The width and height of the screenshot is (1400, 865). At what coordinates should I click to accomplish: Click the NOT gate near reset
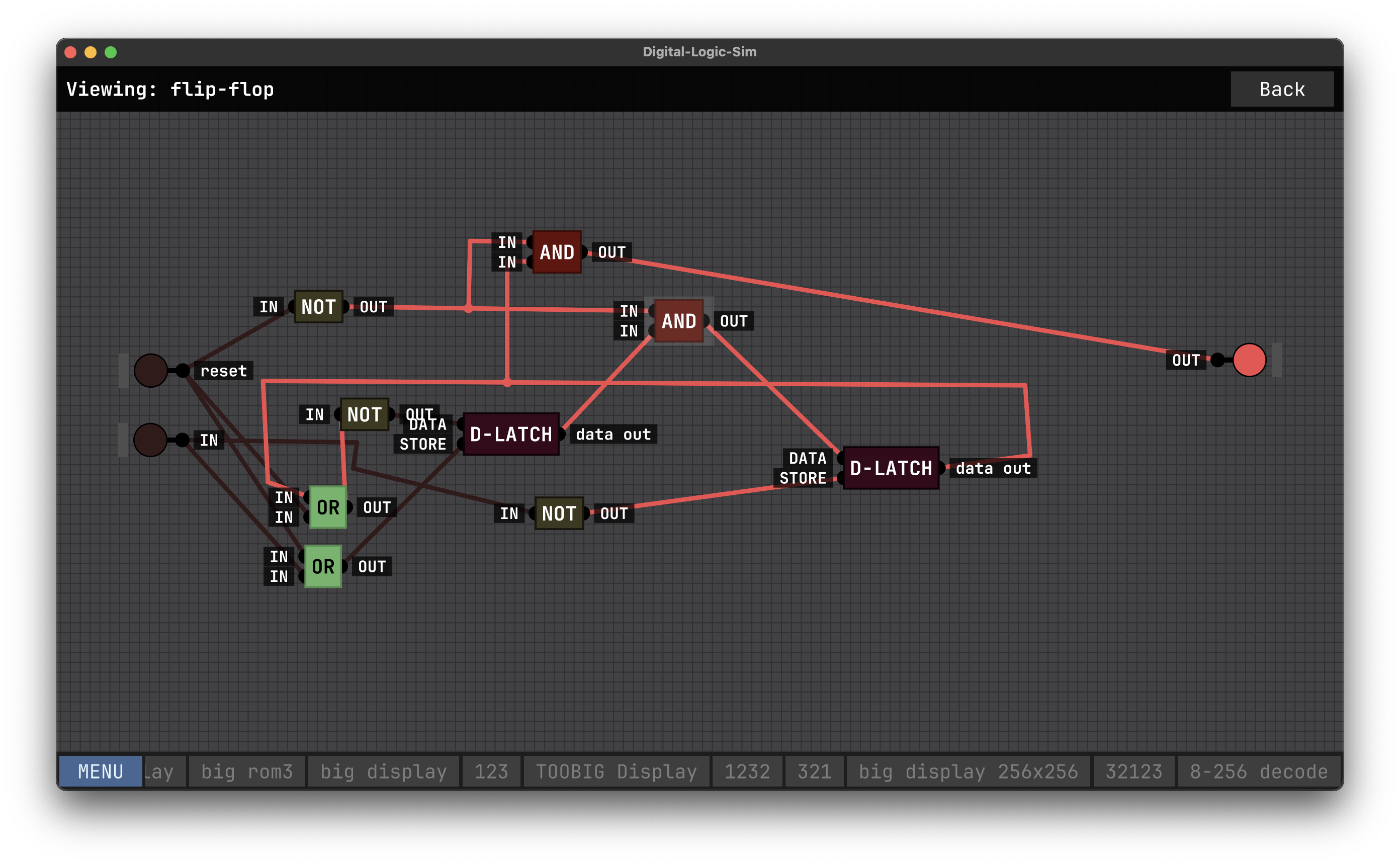click(318, 307)
